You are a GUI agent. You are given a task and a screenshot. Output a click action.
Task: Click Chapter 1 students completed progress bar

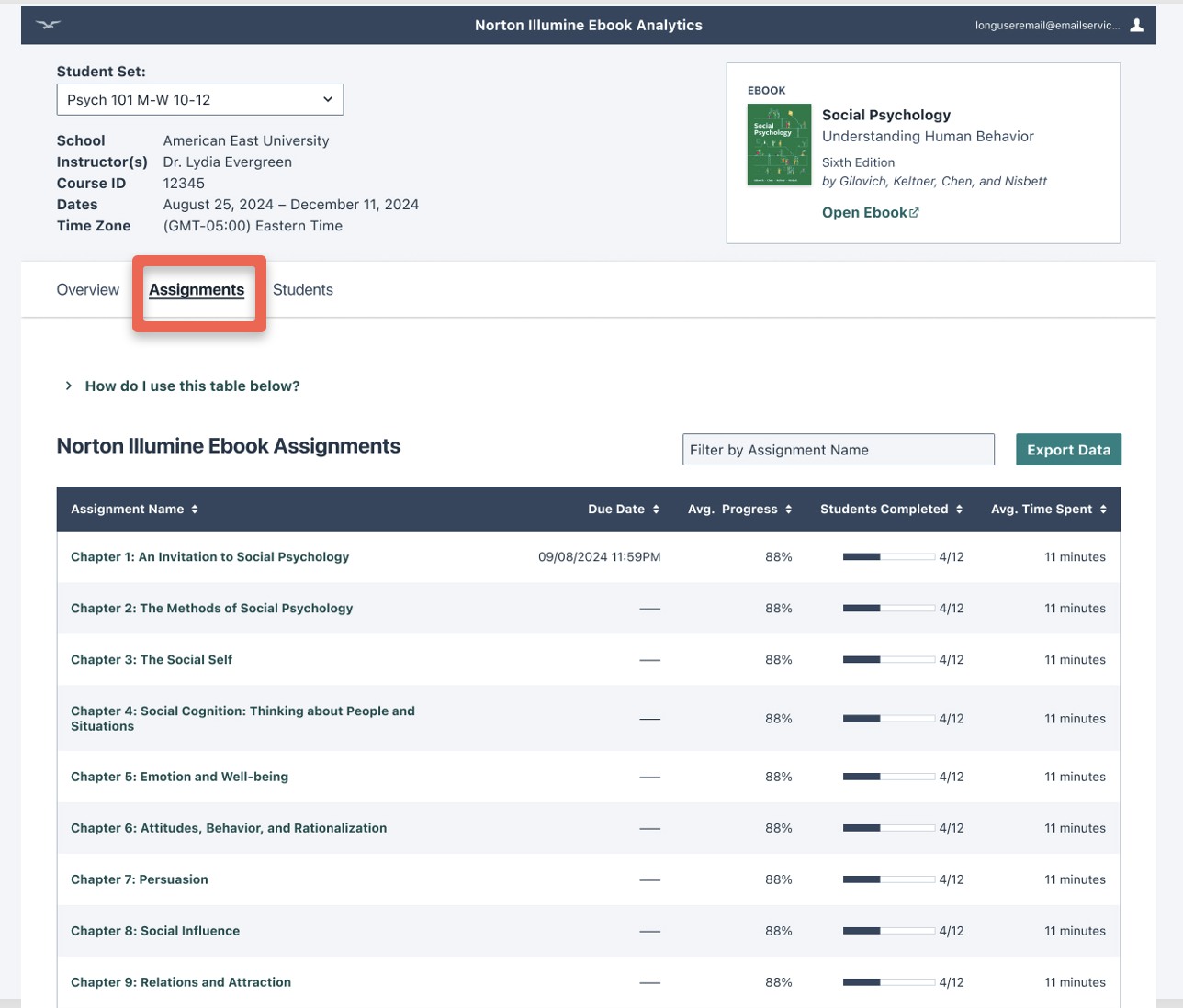[889, 557]
